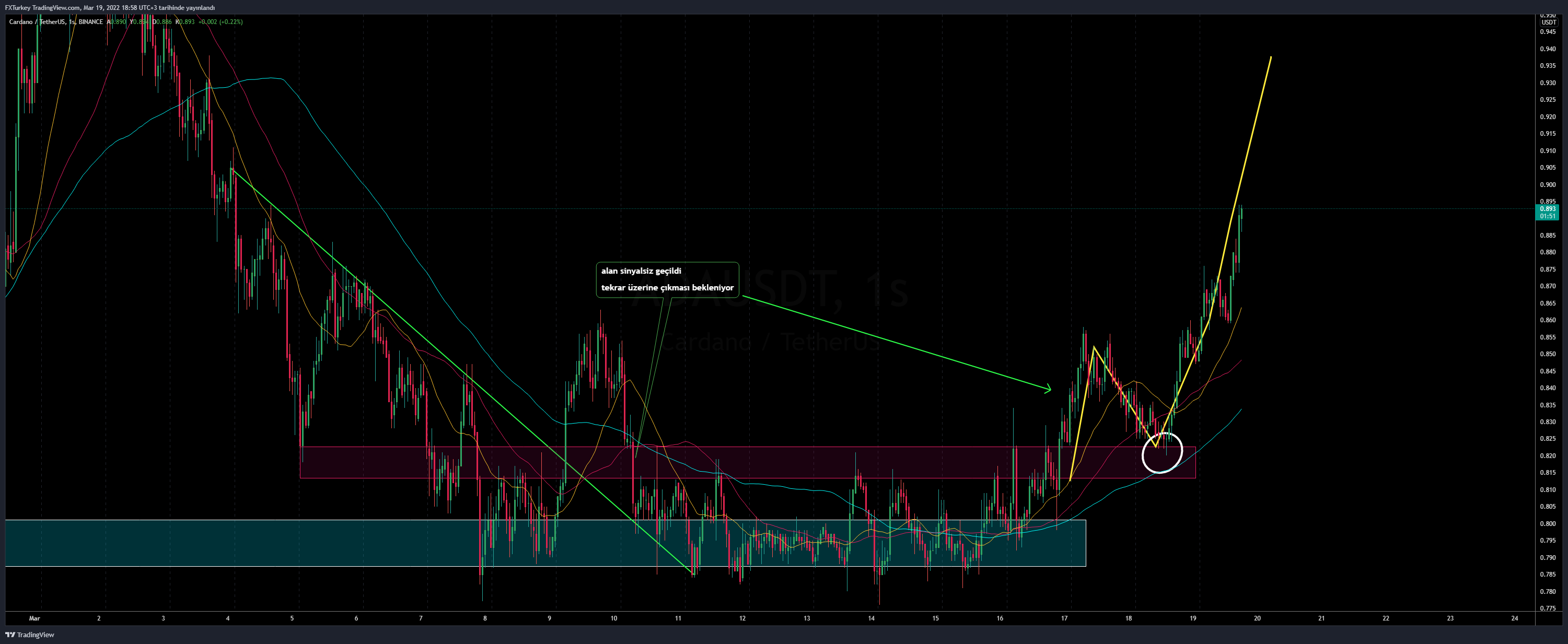Click the USDT currency label on price axis
This screenshot has width=1568, height=644.
(1549, 22)
